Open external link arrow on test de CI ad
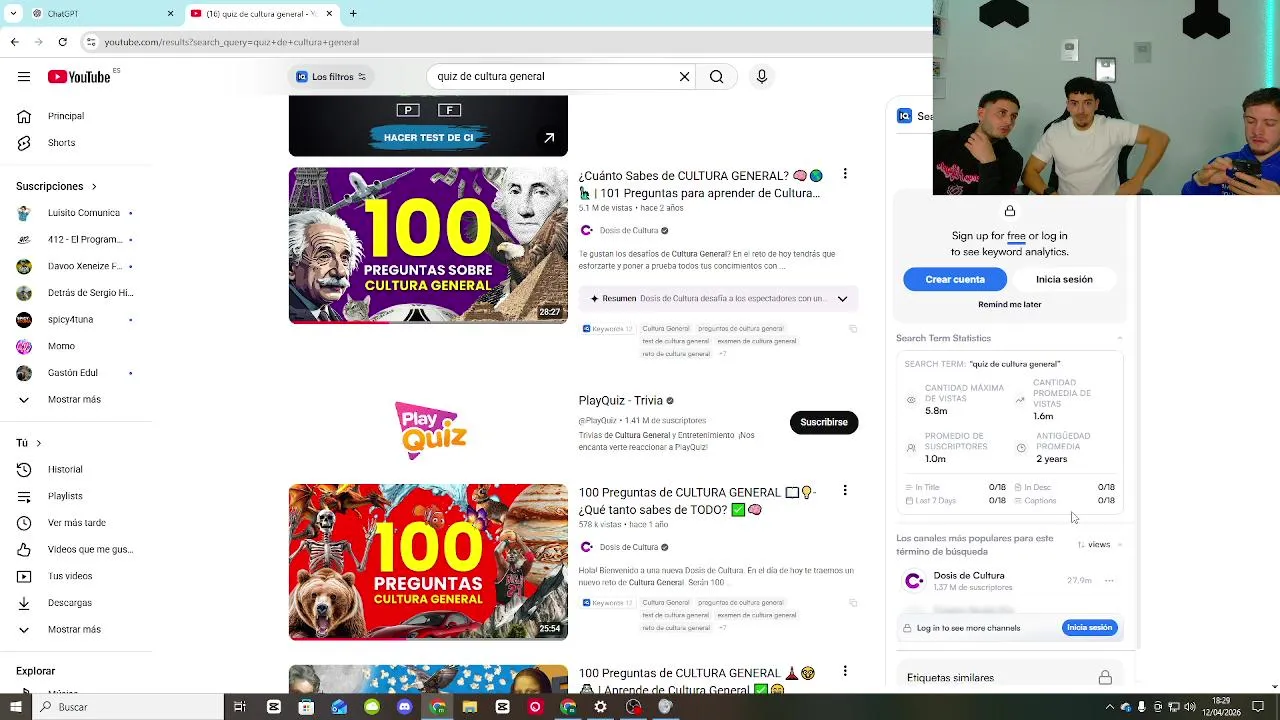Image resolution: width=1280 pixels, height=720 pixels. tap(549, 138)
